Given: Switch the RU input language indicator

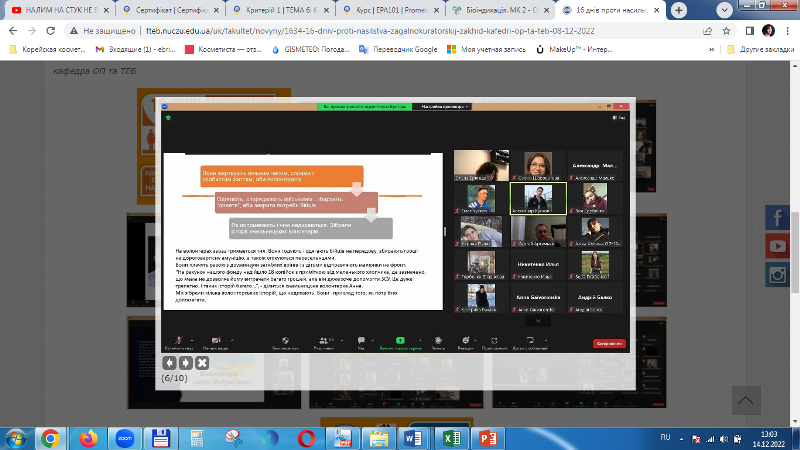Looking at the screenshot, I should [x=665, y=438].
